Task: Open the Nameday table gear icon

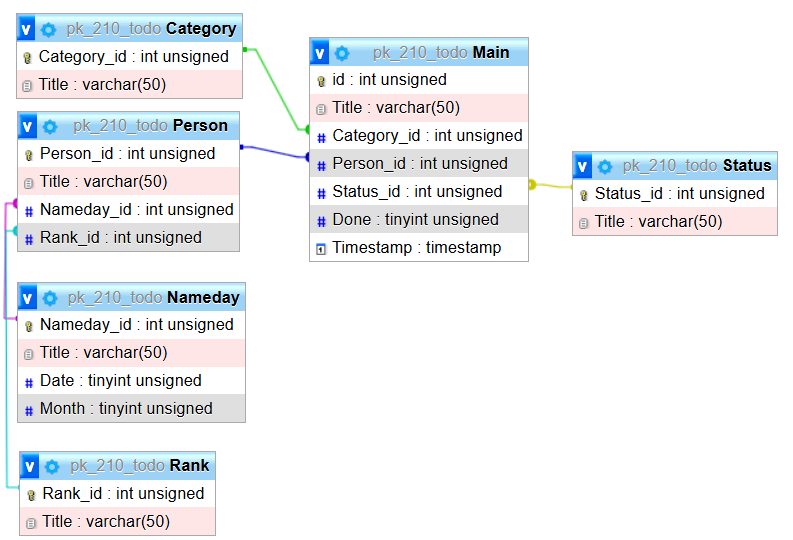Action: click(50, 297)
